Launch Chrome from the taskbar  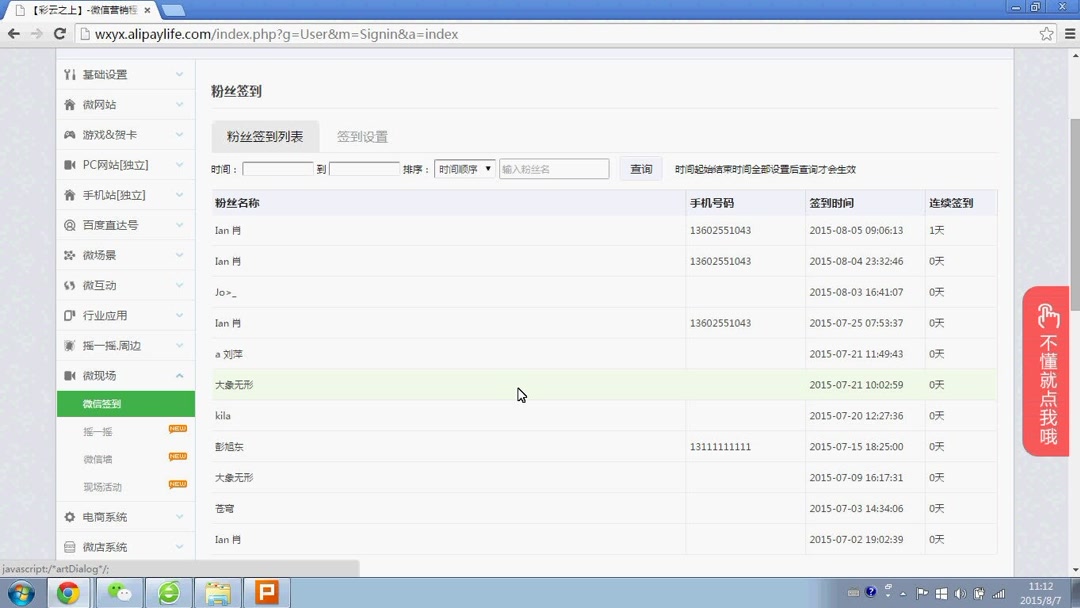point(67,592)
